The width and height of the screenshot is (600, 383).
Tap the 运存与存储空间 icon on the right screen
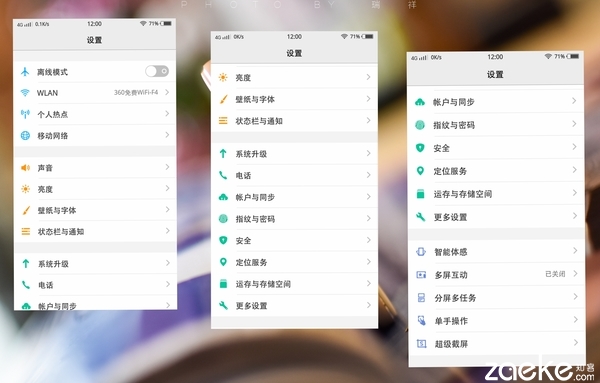421,194
